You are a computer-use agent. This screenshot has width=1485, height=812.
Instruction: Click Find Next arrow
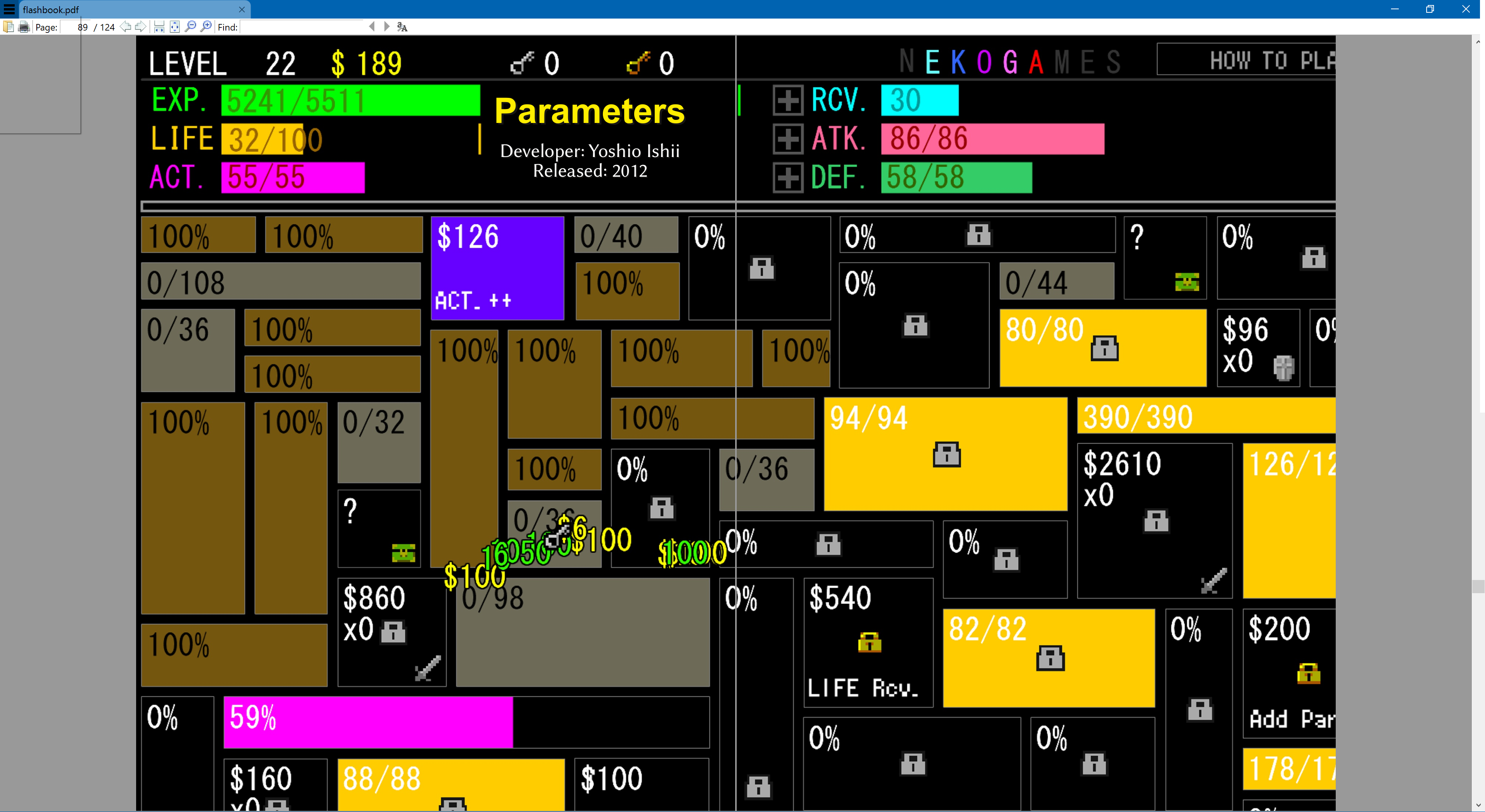[386, 27]
